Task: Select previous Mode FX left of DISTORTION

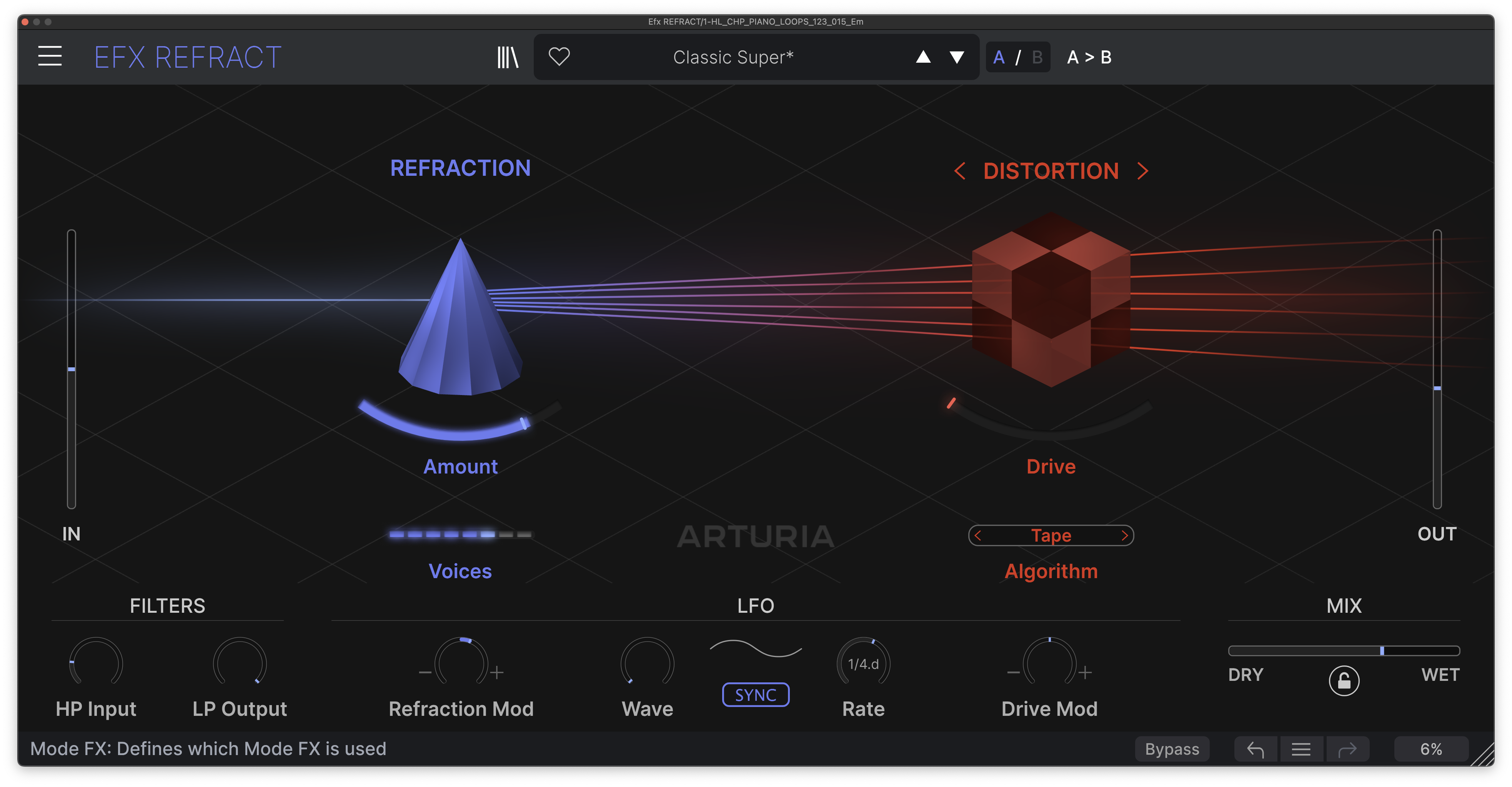Action: click(960, 172)
